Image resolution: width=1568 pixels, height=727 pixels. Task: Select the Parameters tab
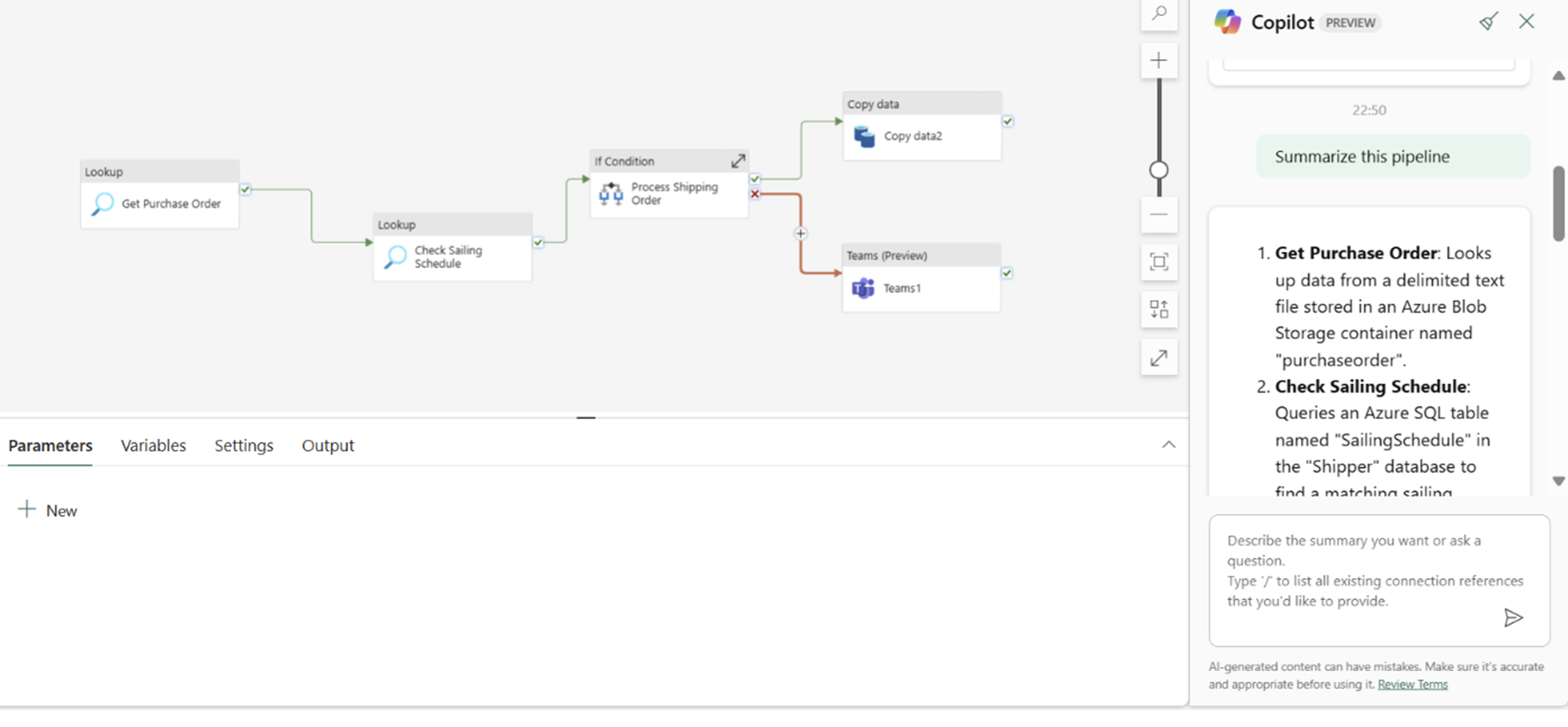(50, 445)
